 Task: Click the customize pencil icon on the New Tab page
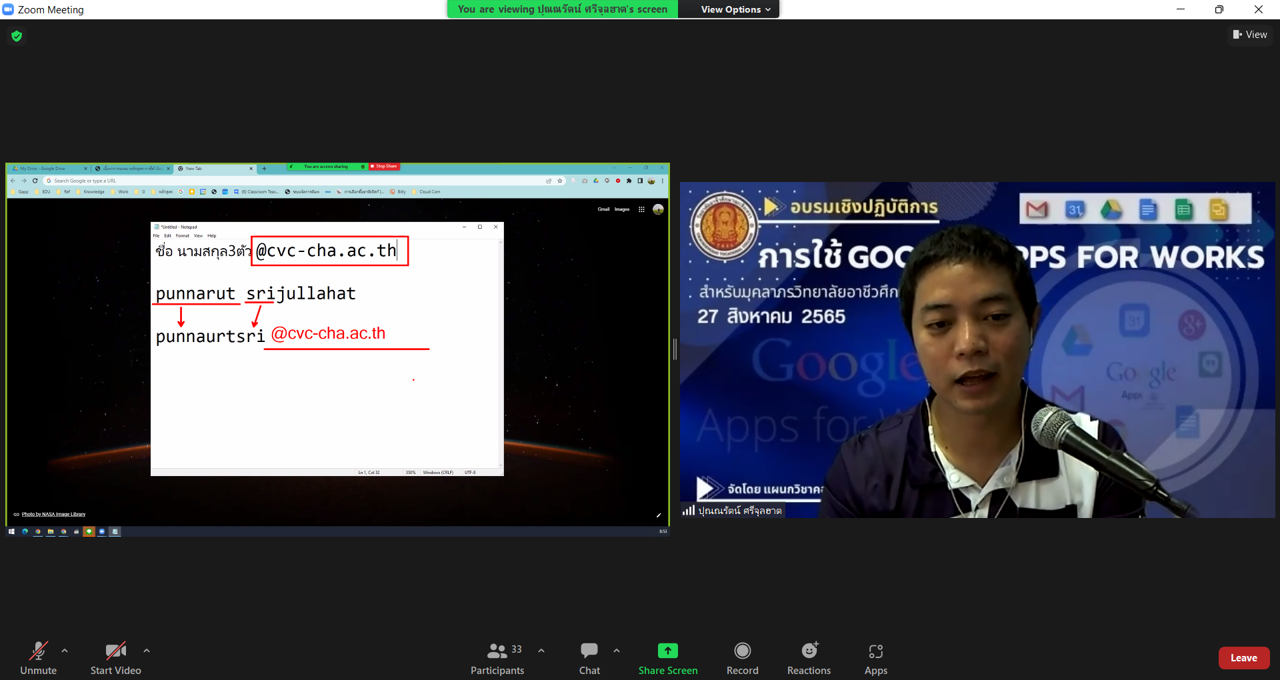[658, 515]
